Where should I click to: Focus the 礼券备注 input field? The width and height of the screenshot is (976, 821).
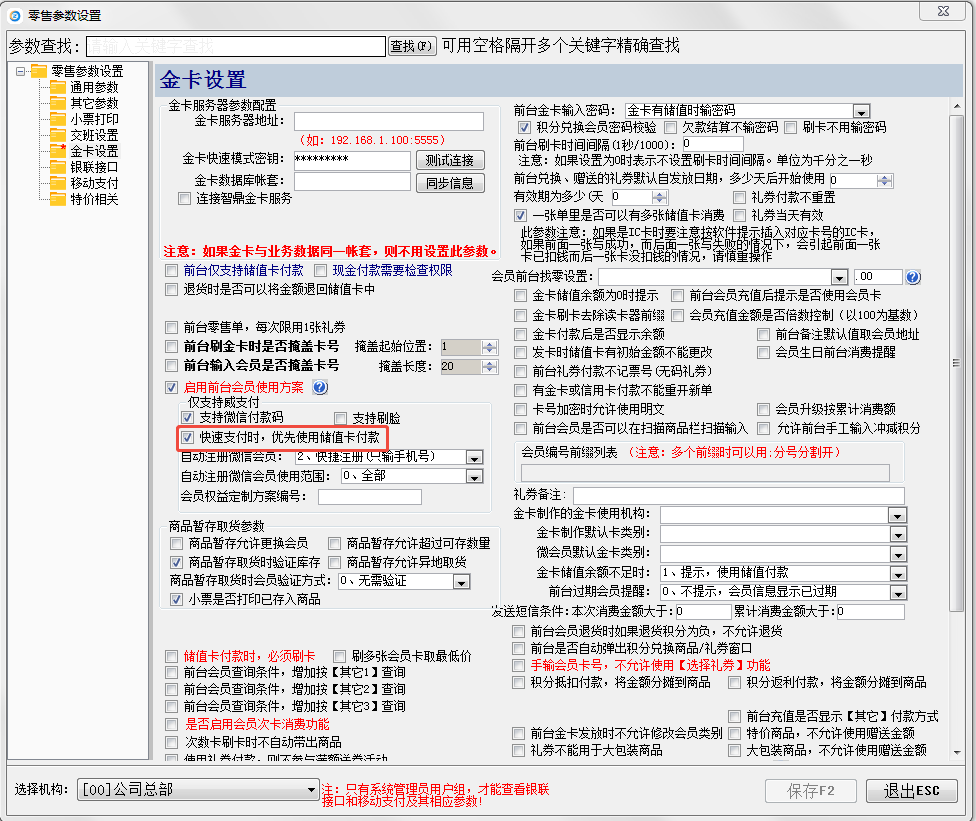pyautogui.click(x=739, y=495)
